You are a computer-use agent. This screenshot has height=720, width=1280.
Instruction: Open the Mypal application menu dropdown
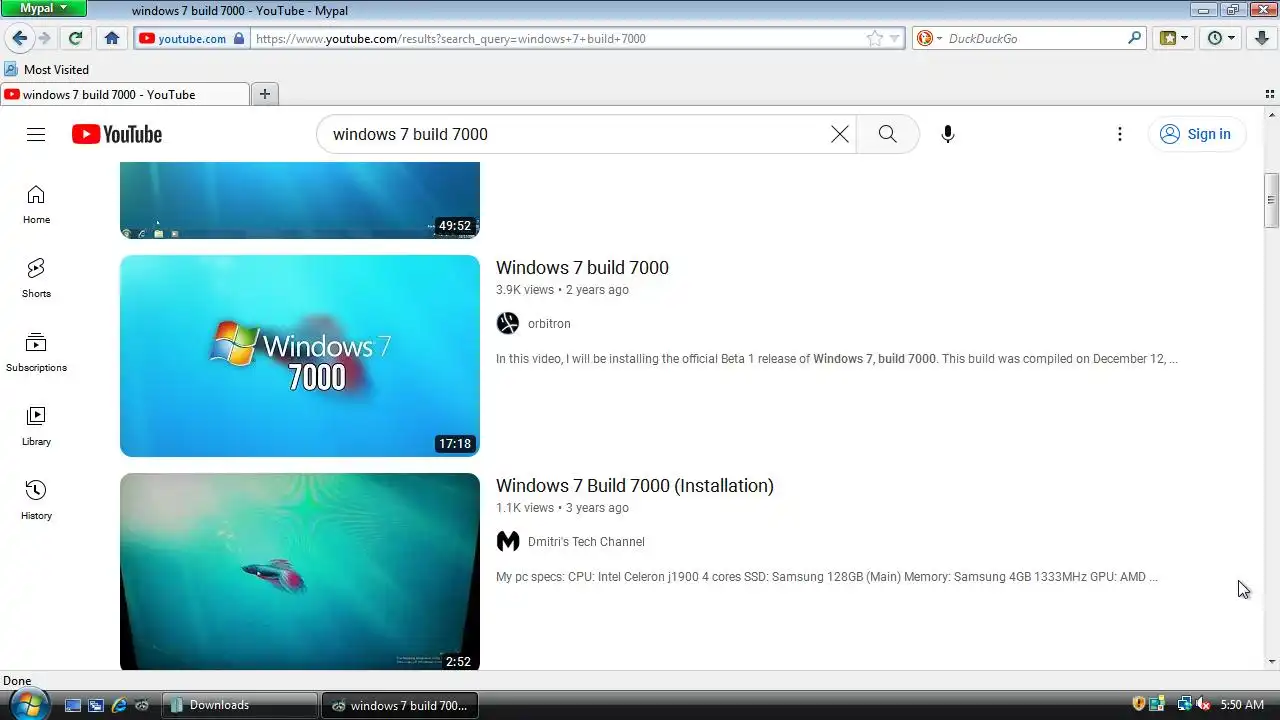pos(43,8)
